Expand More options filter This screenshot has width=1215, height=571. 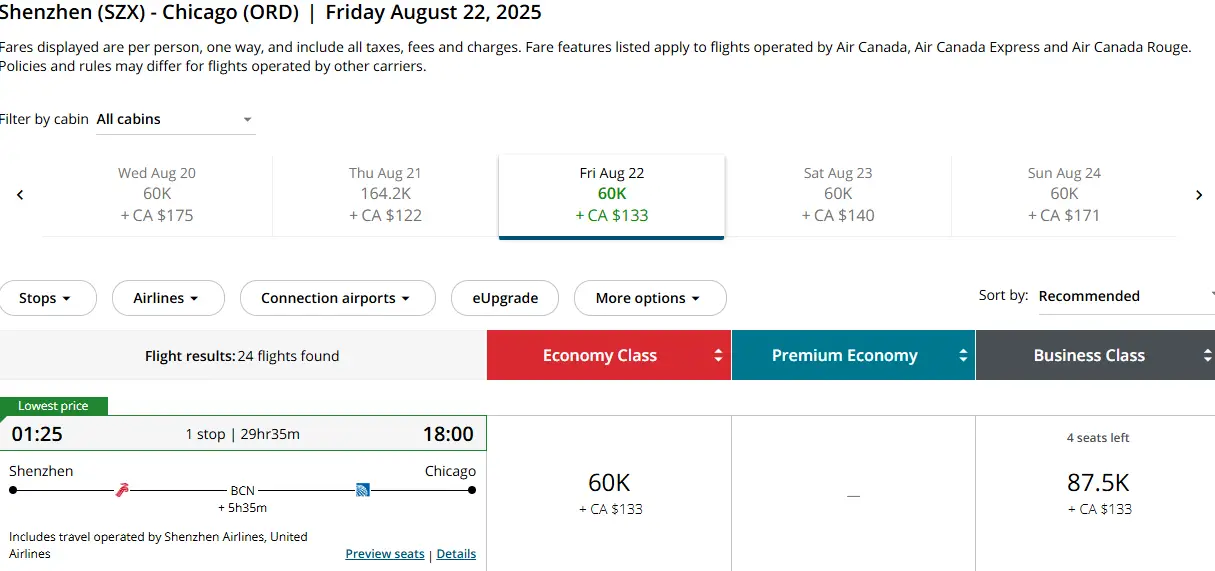pos(650,298)
